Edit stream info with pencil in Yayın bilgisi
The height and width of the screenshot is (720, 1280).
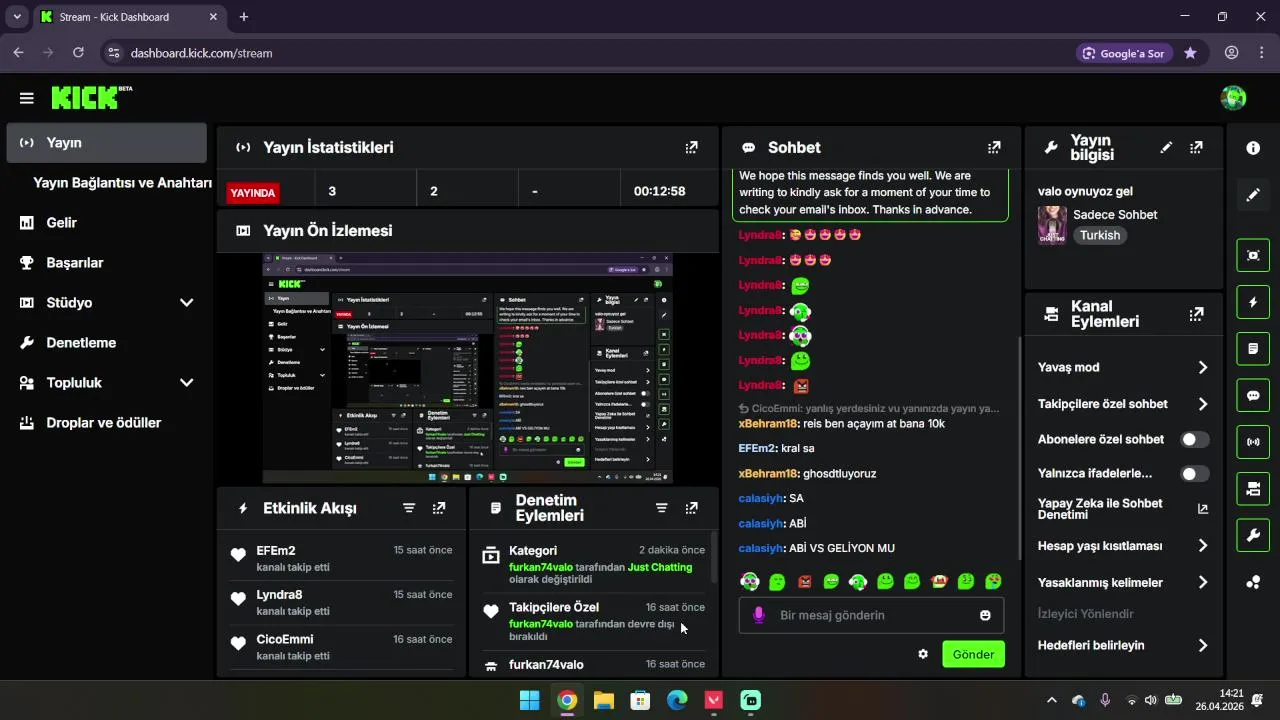[x=1166, y=148]
